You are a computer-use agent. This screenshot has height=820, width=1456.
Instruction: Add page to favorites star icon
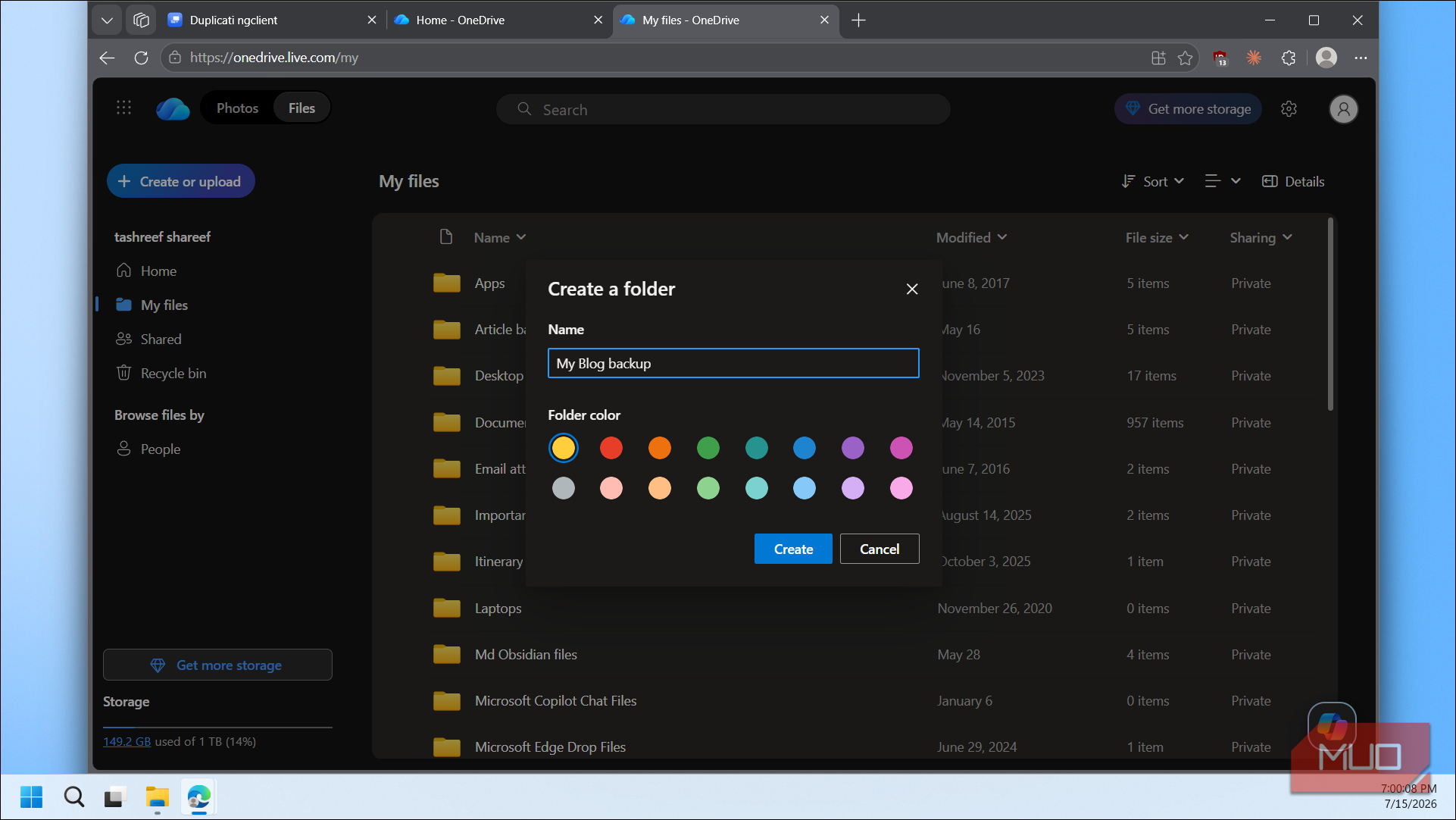[1185, 58]
